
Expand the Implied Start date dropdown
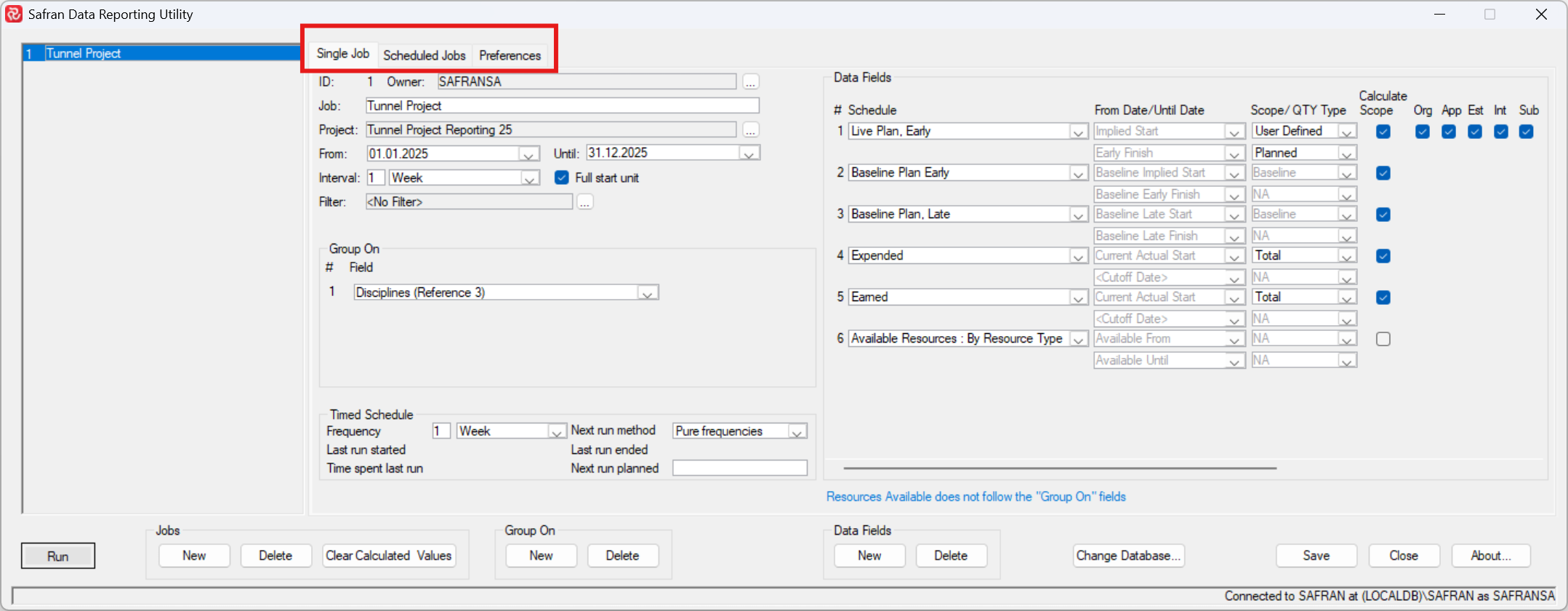[1234, 132]
